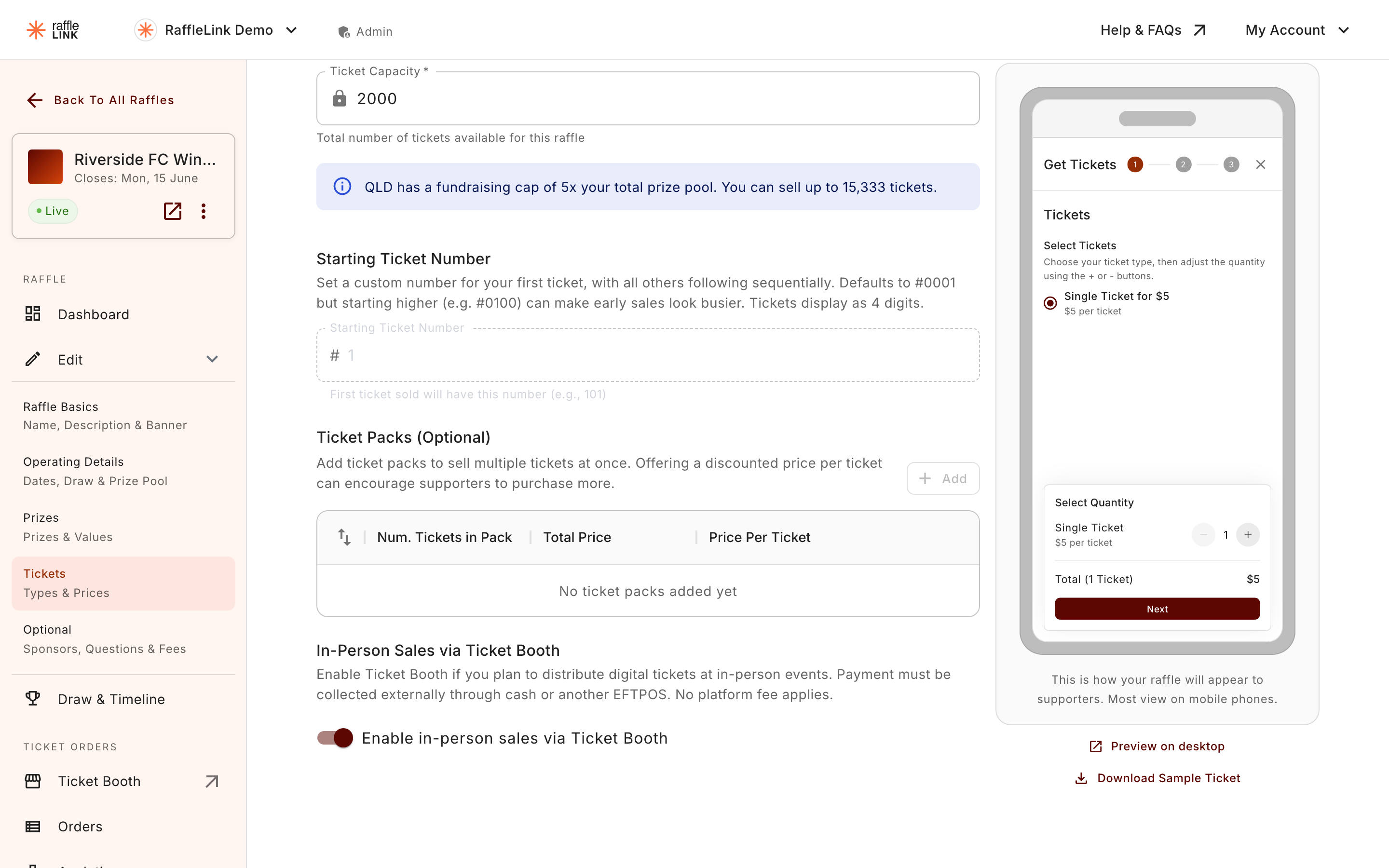Open Prizes & Values section
Viewport: 1389px width, 868px height.
(123, 527)
